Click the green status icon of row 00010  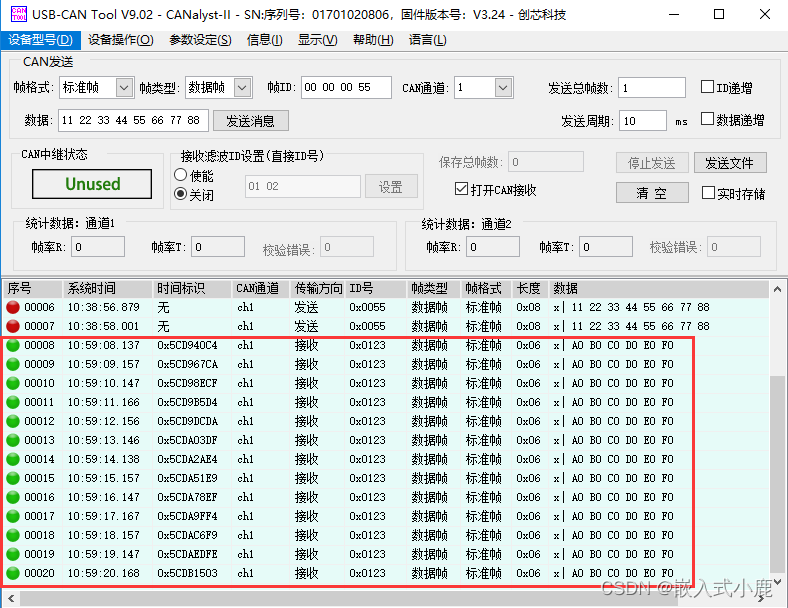coord(13,383)
